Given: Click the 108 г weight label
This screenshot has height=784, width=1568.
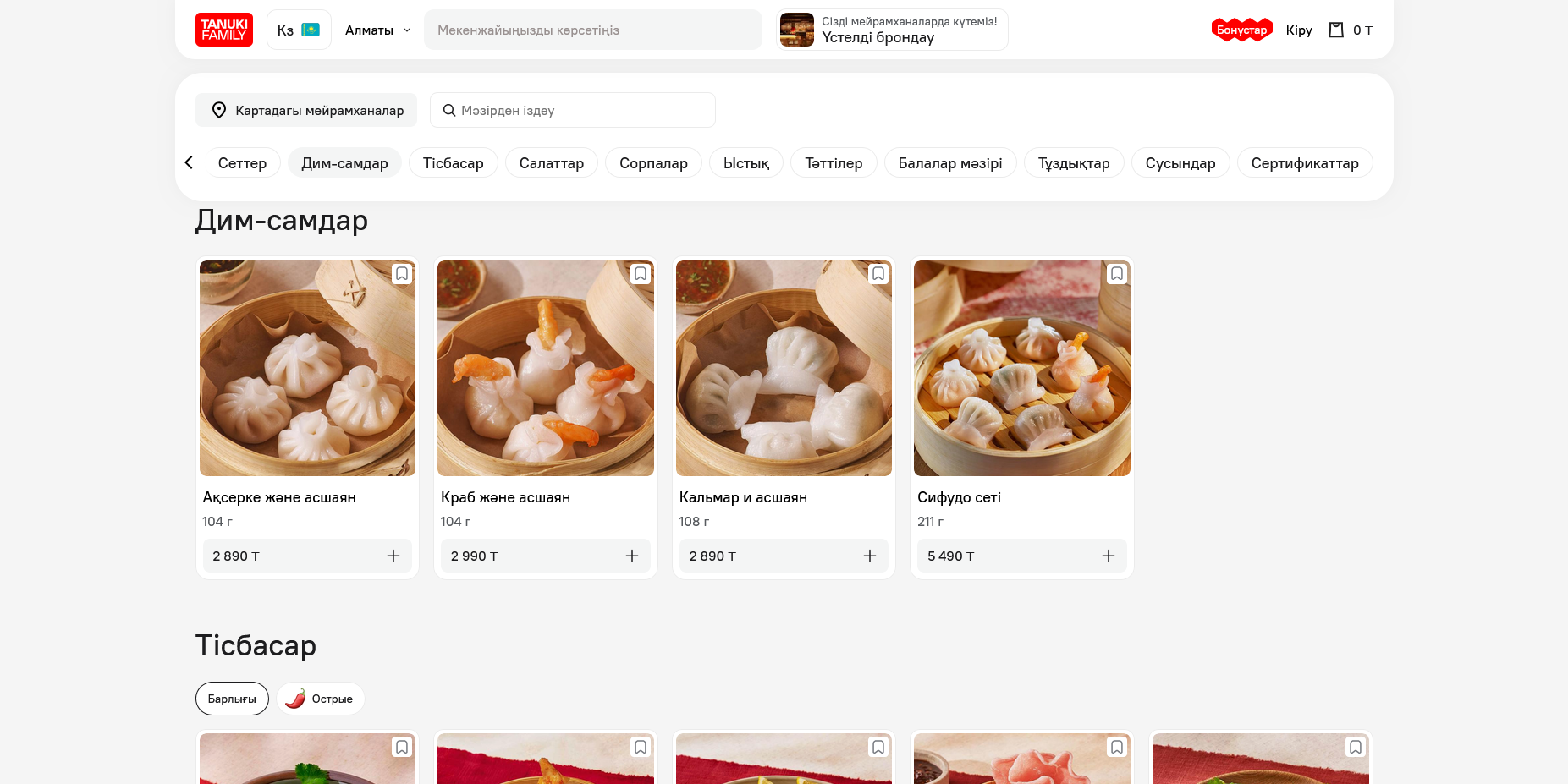Looking at the screenshot, I should [x=694, y=522].
